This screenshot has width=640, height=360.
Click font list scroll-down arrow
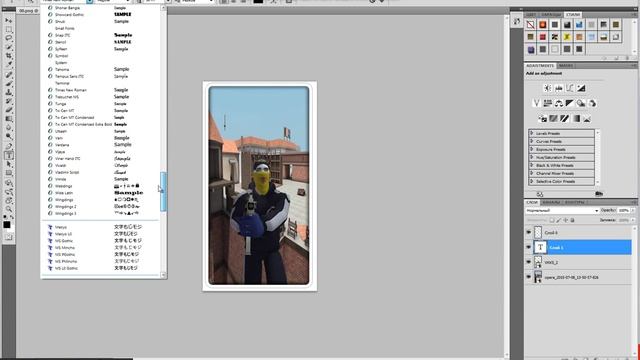(163, 275)
